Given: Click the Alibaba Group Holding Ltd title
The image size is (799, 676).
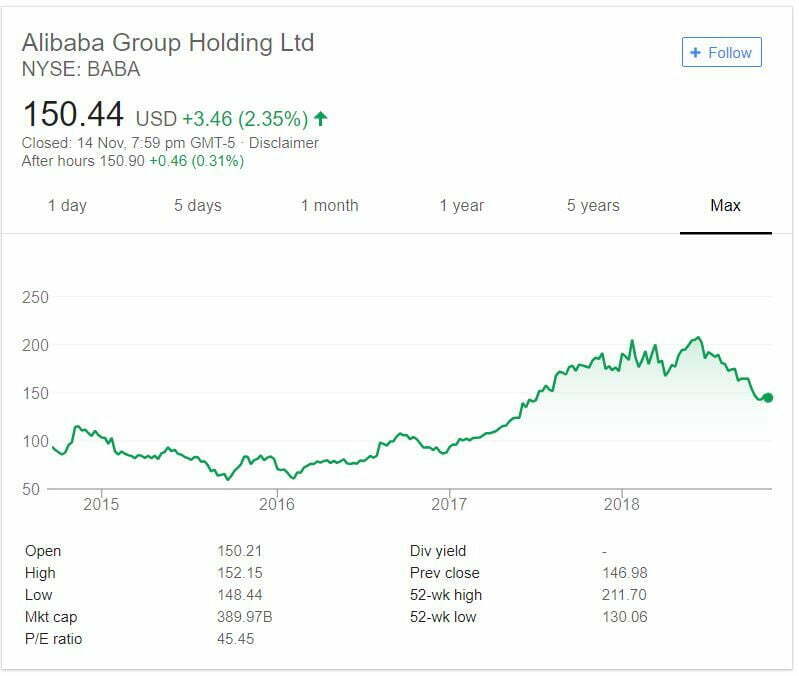Looking at the screenshot, I should click(x=168, y=43).
